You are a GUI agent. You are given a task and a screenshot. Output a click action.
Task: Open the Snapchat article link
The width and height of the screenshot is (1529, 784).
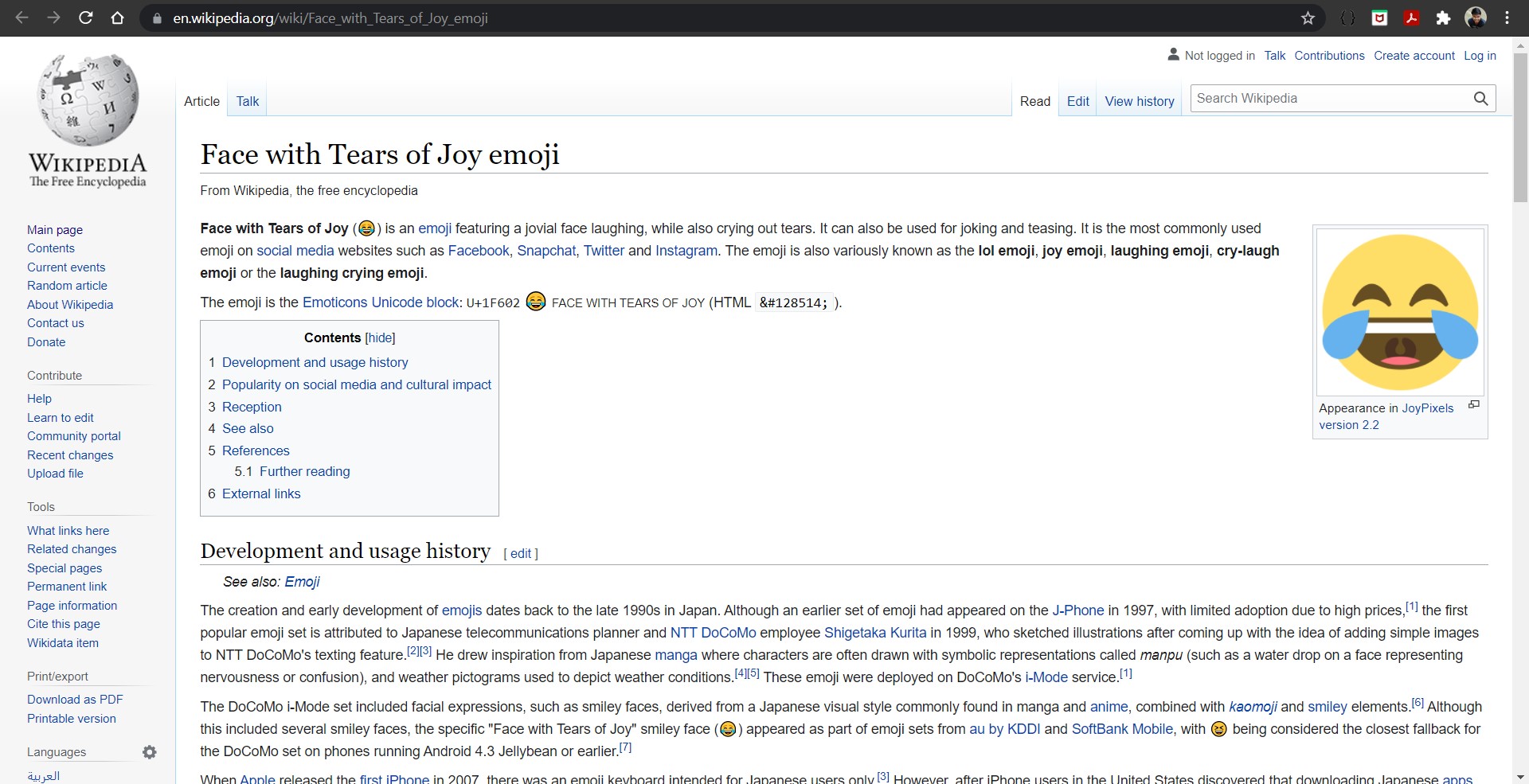click(x=546, y=251)
